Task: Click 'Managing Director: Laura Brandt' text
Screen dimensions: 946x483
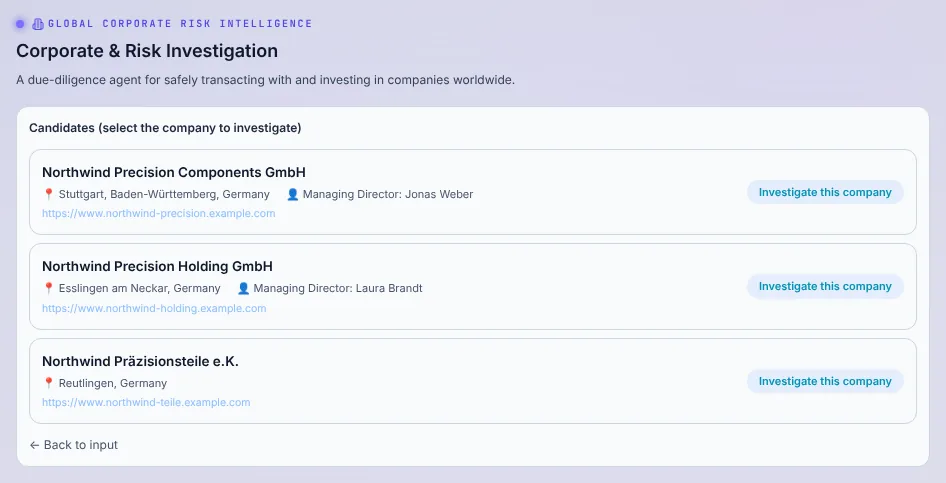Action: [338, 288]
